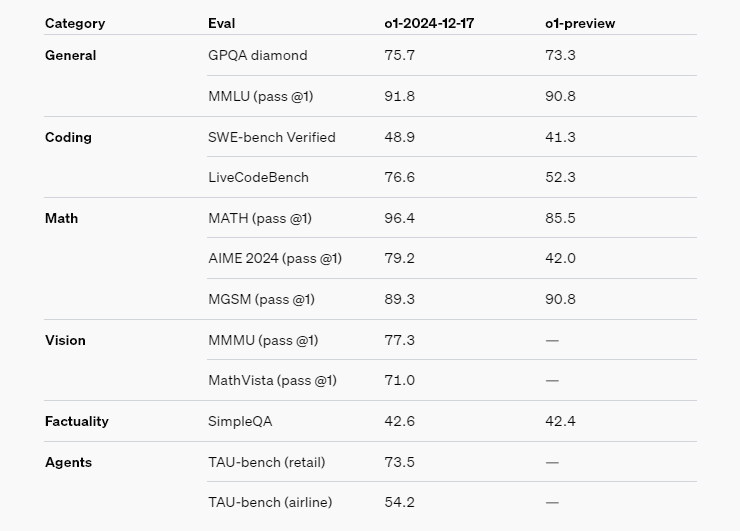Click the MathVista (pass @1) eval name
Screen dimensions: 740x531
click(272, 380)
